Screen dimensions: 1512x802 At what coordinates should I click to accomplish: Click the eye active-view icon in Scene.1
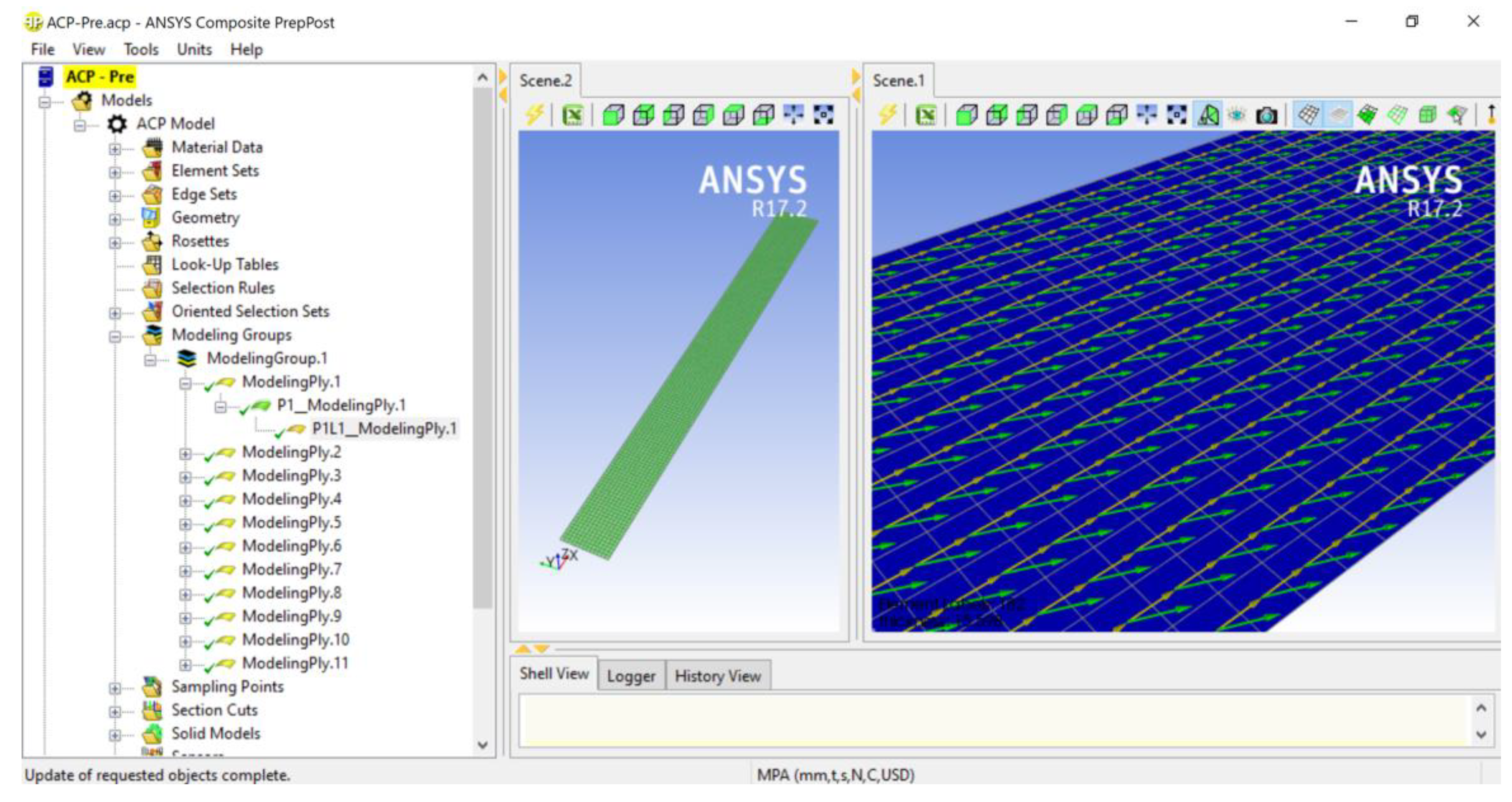tap(1237, 115)
